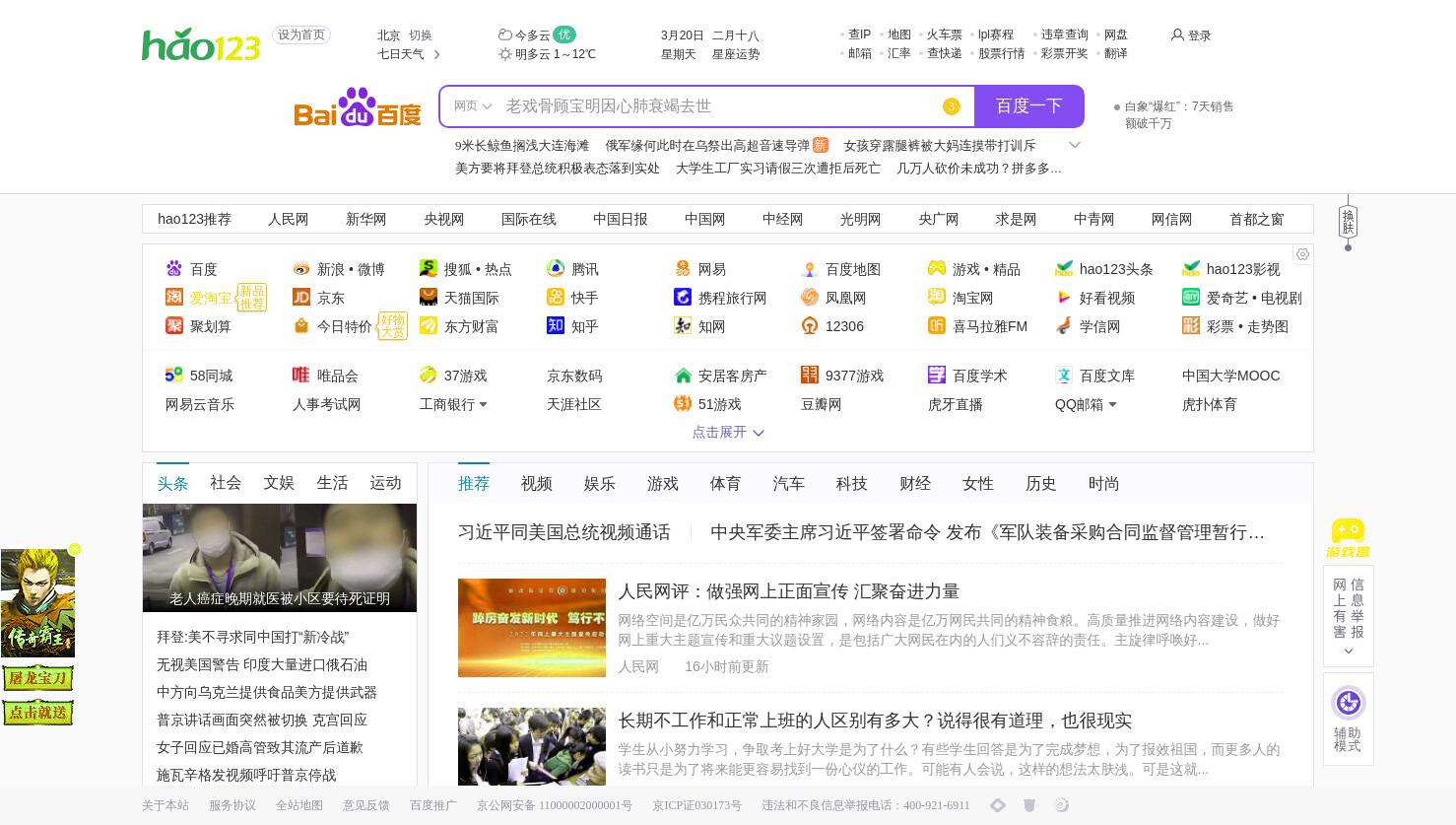Image resolution: width=1456 pixels, height=825 pixels.
Task: Open the 知乎 icon link
Action: click(x=556, y=325)
